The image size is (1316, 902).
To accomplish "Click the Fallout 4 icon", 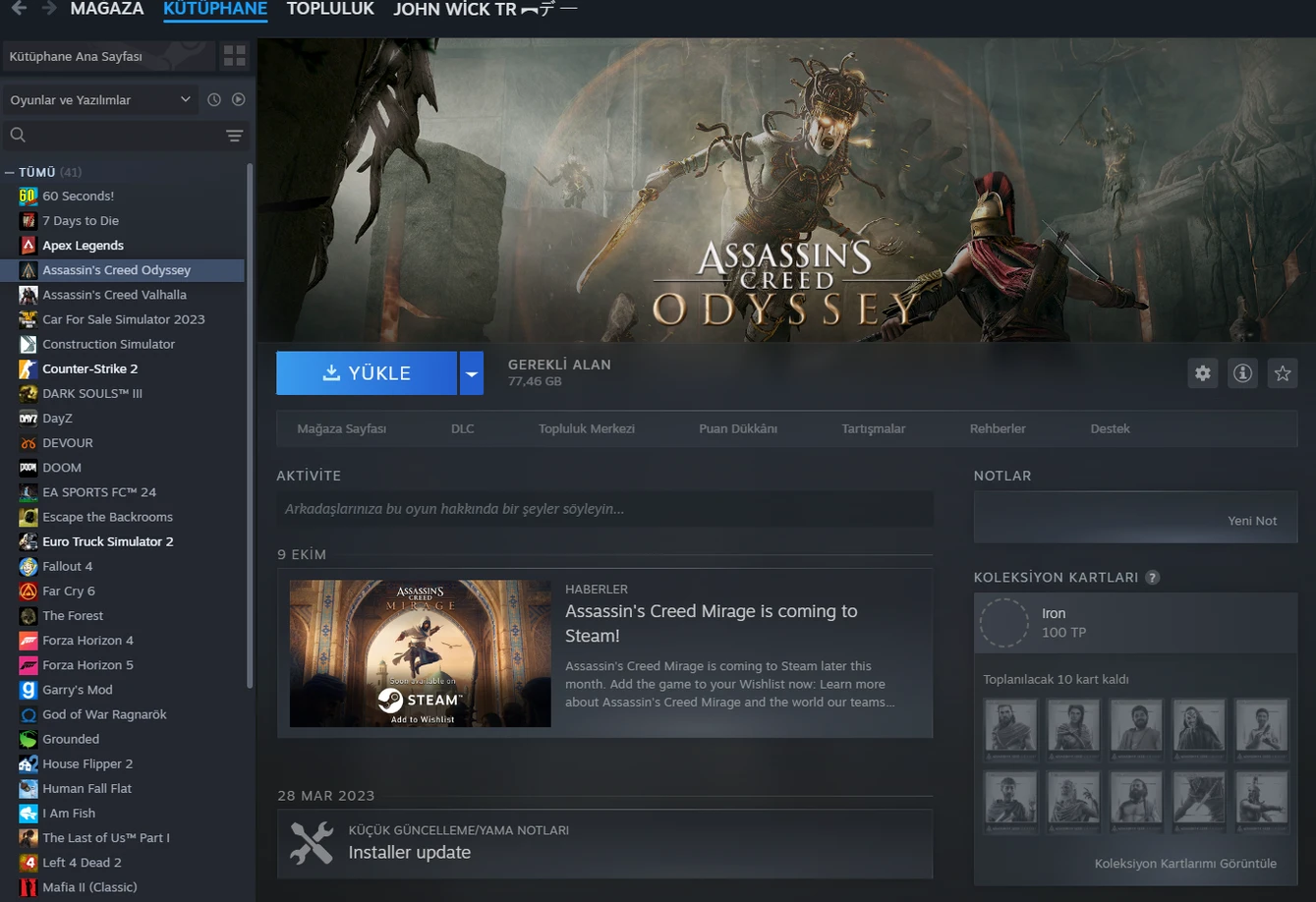I will (29, 566).
